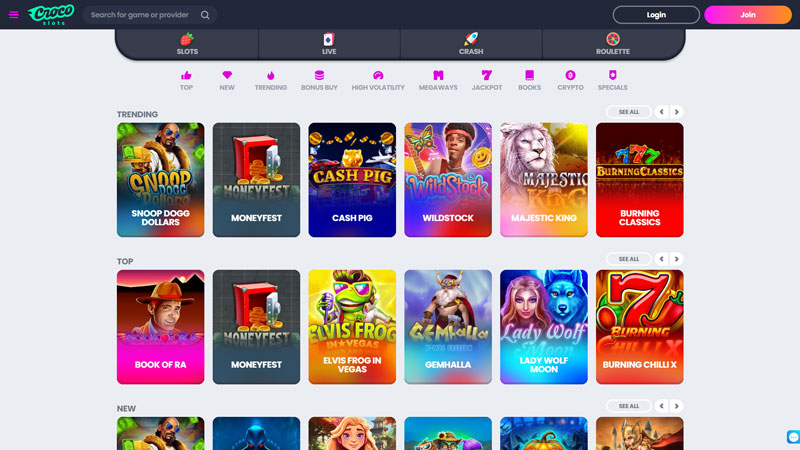The width and height of the screenshot is (800, 450).
Task: Show next games in Trending row
Action: (x=677, y=112)
